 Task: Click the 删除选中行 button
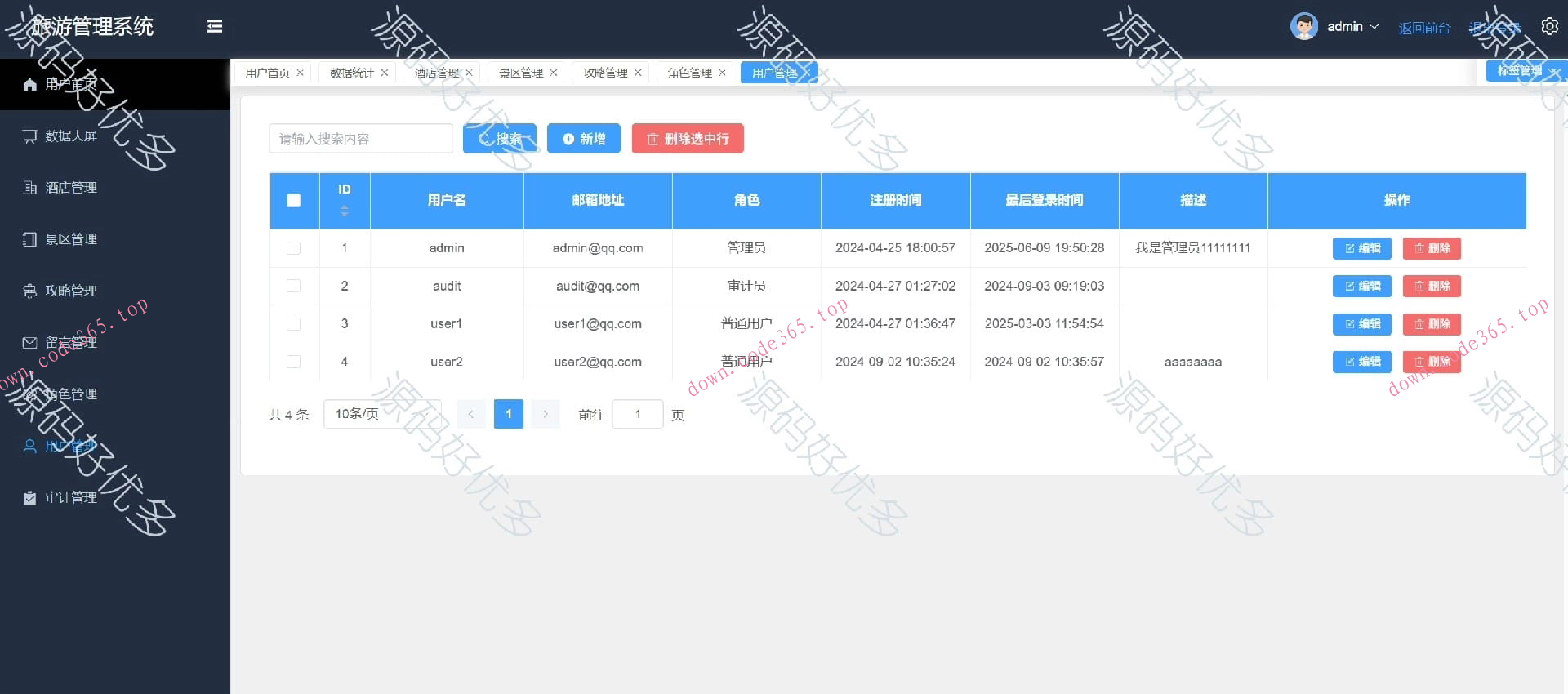click(x=688, y=139)
